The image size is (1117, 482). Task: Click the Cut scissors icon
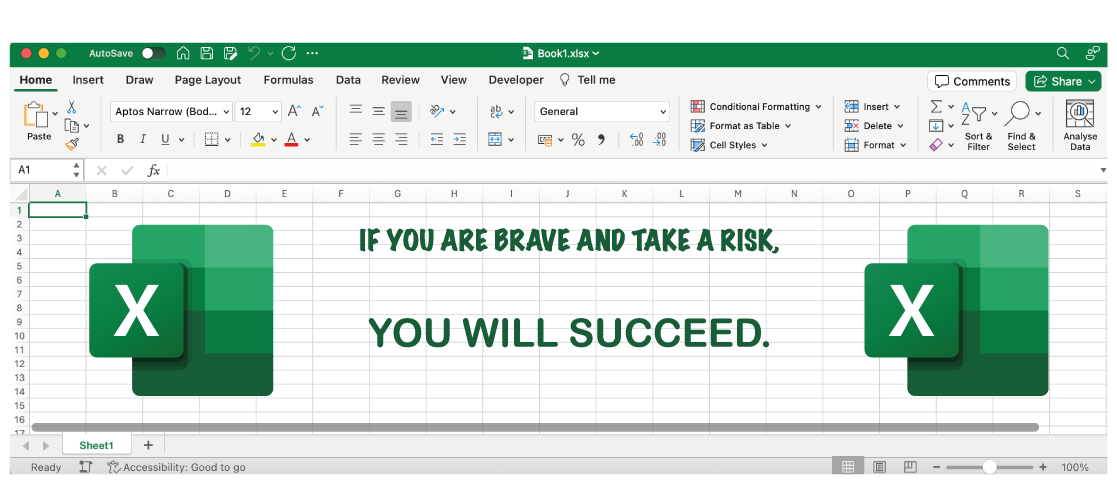click(71, 107)
